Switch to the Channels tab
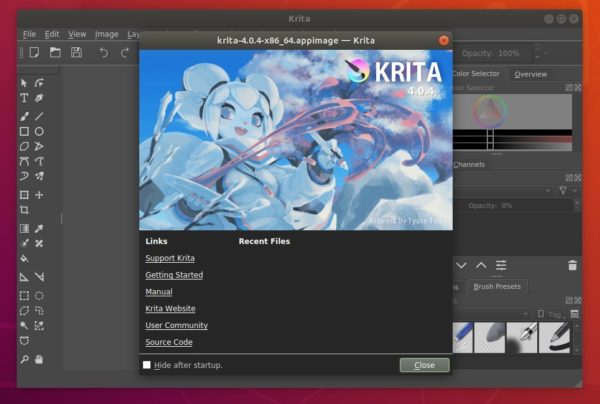This screenshot has width=600, height=404. [x=469, y=165]
